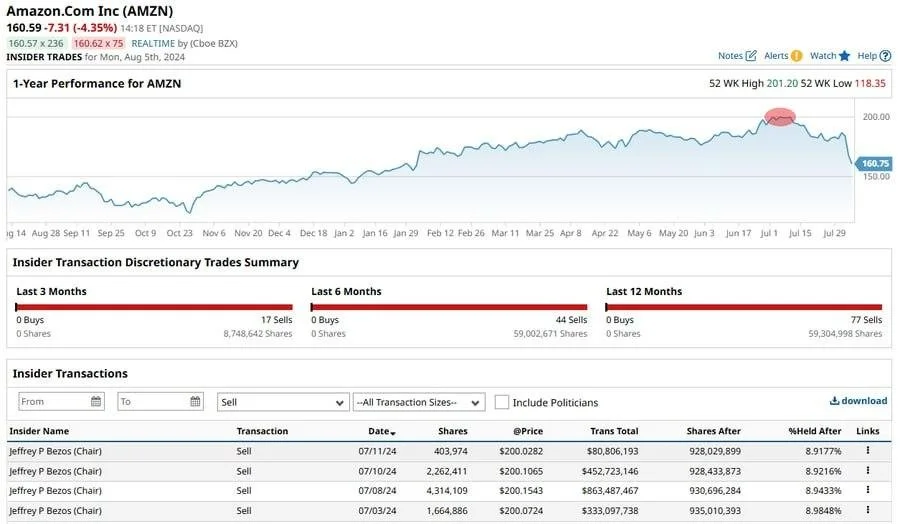The width and height of the screenshot is (900, 524).
Task: Sort by Insider Name column header
Action: (39, 431)
